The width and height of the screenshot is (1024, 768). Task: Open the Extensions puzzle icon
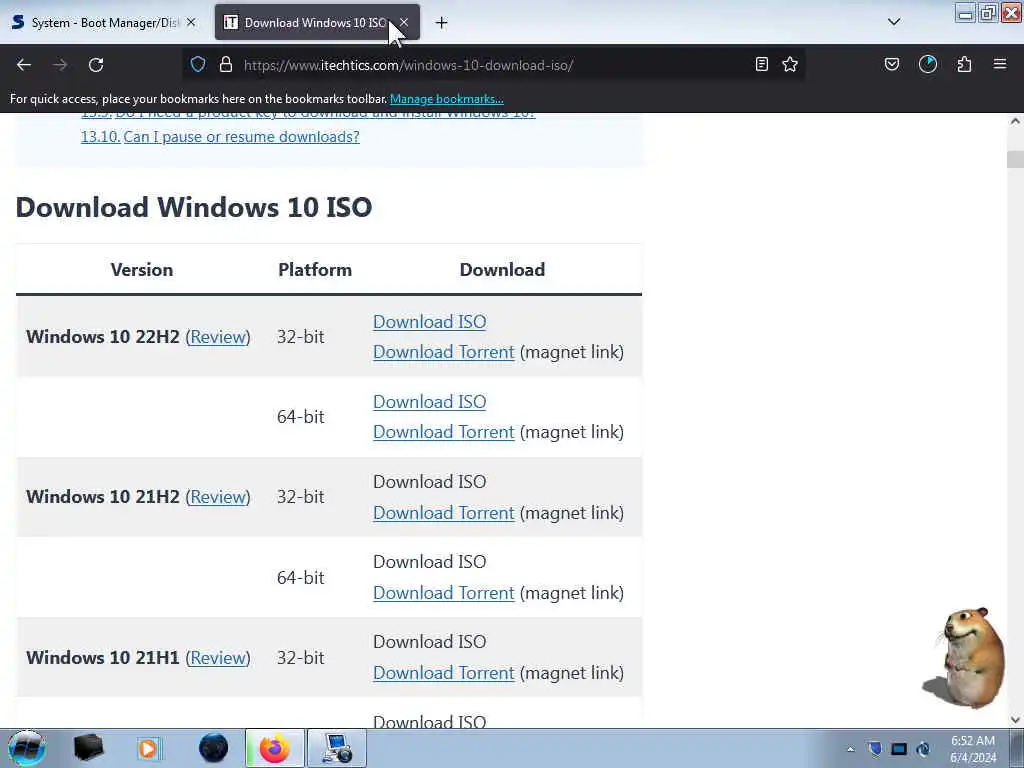[x=964, y=64]
